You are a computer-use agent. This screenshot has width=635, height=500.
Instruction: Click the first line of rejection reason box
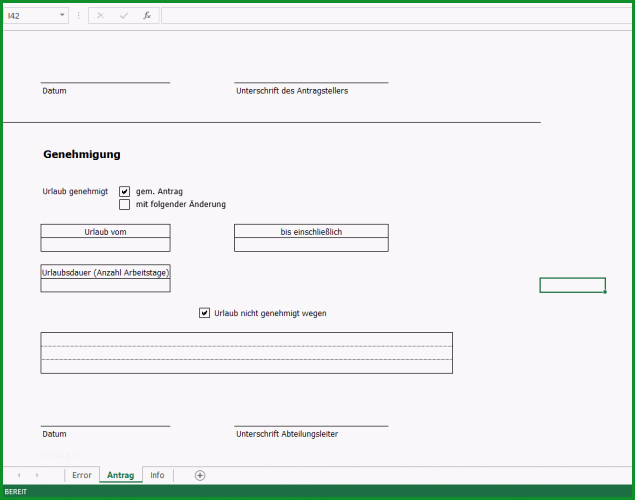[246, 340]
